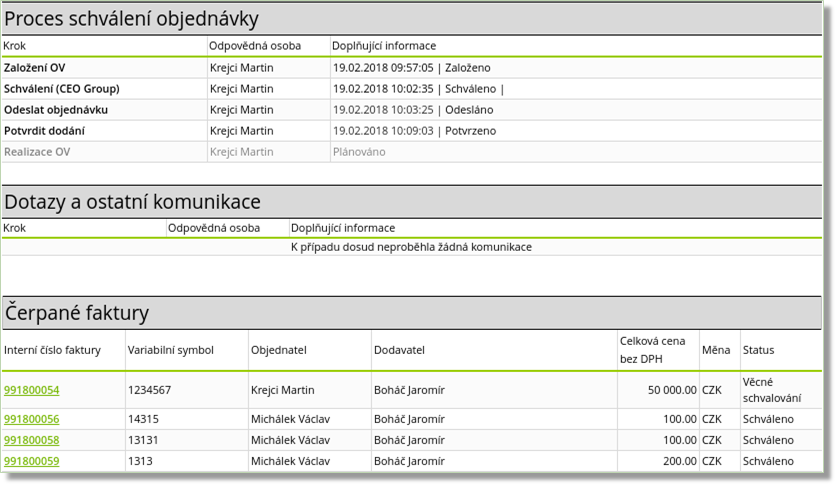The height and width of the screenshot is (485, 836).
Task: Select the greyed-out 'Realizace OV' step
Action: click(37, 152)
